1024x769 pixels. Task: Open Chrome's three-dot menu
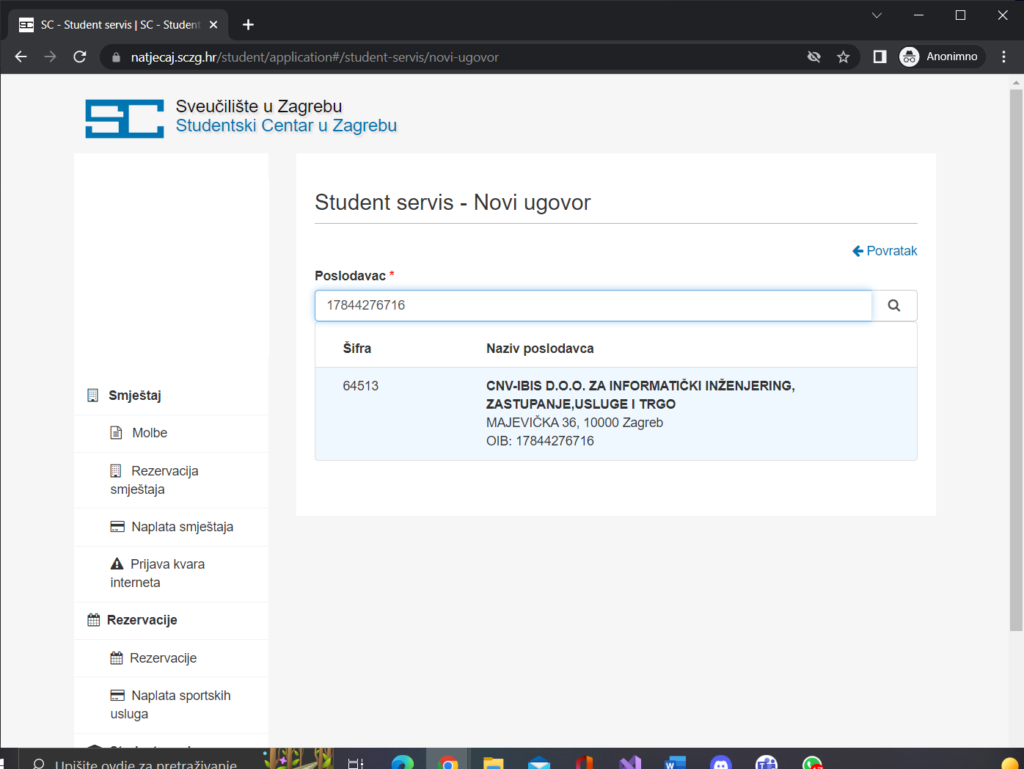coord(1004,57)
